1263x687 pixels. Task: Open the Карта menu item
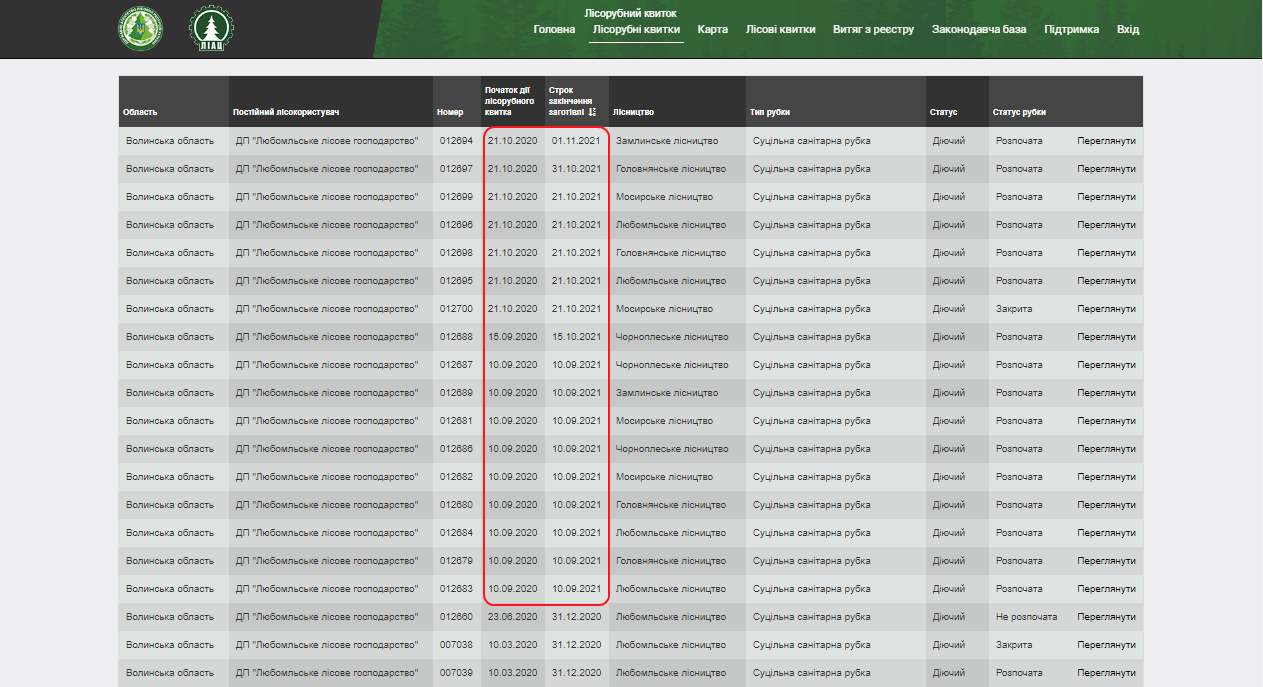point(713,29)
